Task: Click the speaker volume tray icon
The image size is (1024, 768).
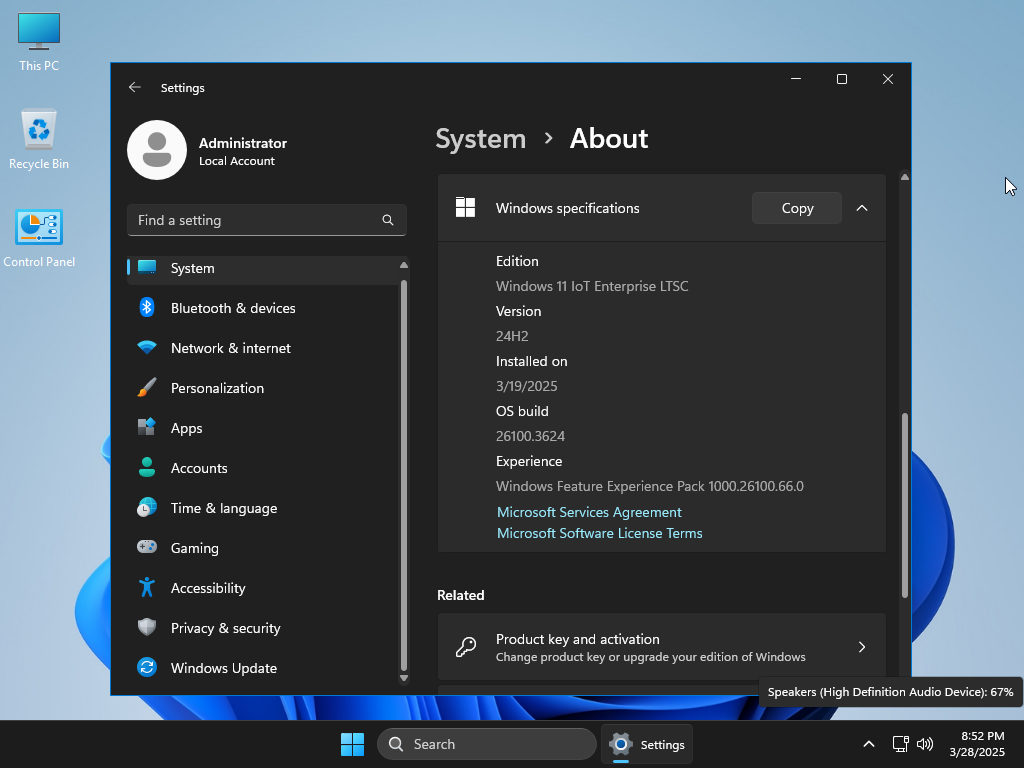Action: 925,744
